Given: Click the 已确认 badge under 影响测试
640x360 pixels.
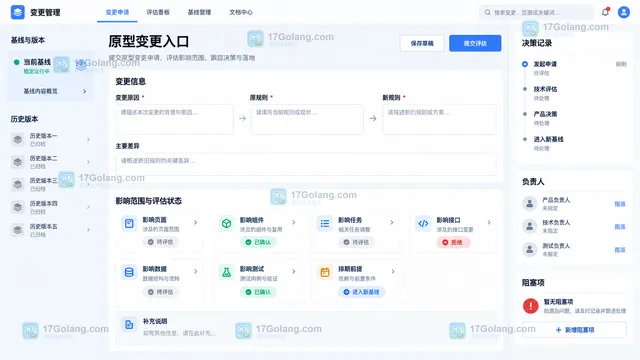Looking at the screenshot, I should 258,292.
